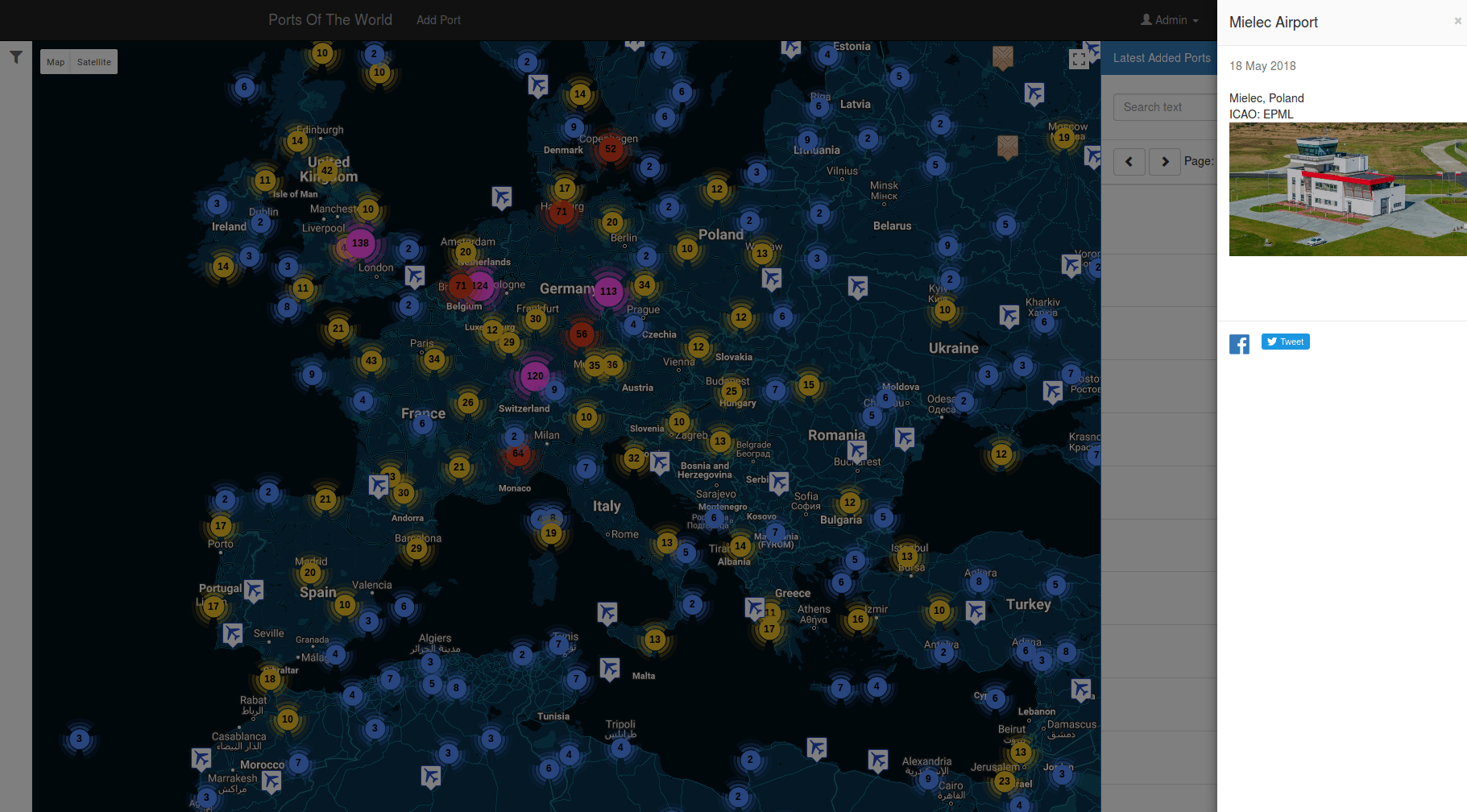Switch map to Satellite view
The image size is (1467, 812).
[94, 62]
